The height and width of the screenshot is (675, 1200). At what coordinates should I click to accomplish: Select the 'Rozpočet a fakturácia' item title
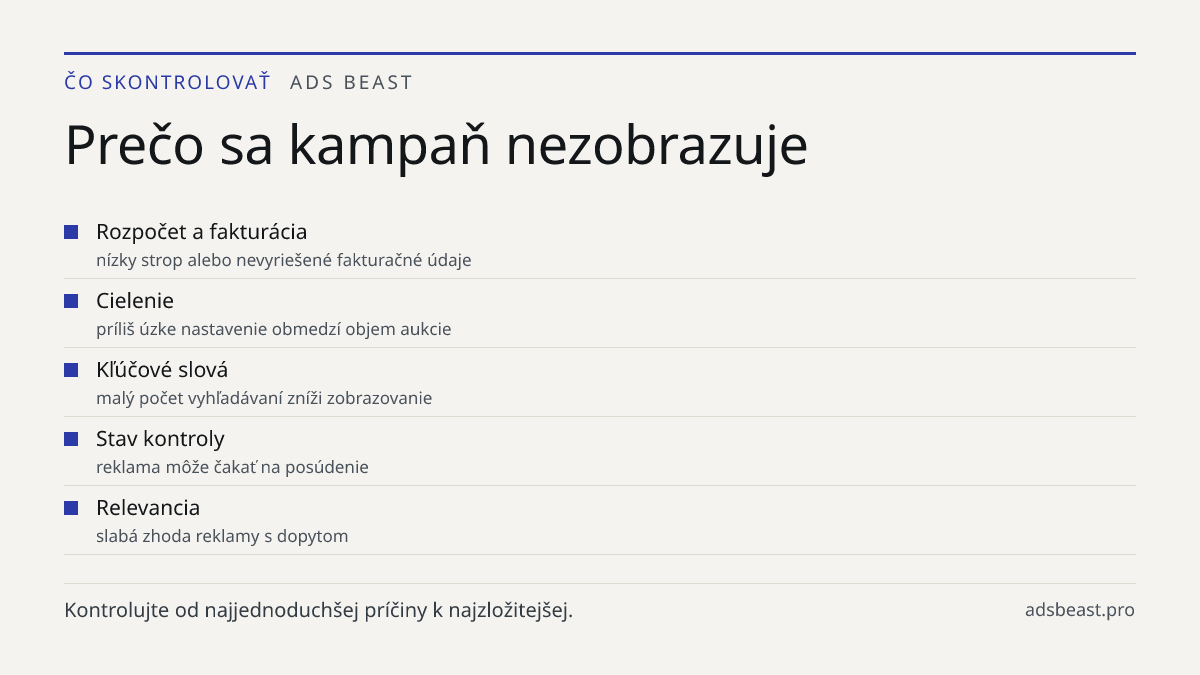[201, 232]
